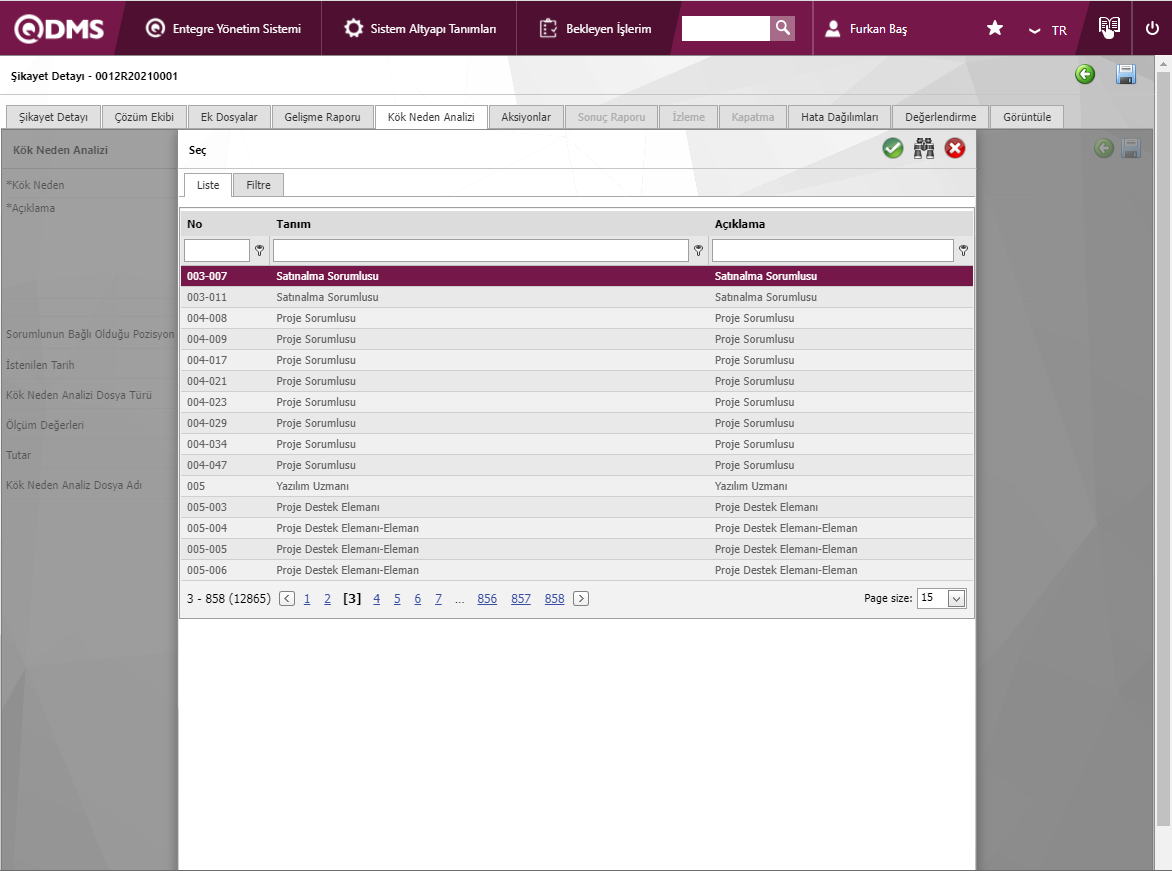Confirm selection with green checkmark icon
The image size is (1172, 871).
click(x=893, y=149)
